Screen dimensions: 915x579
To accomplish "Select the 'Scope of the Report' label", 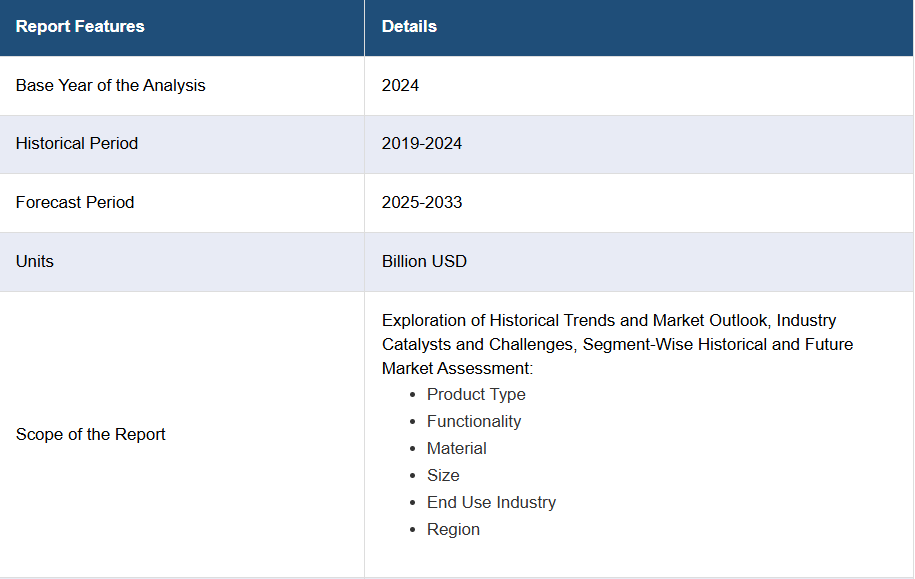I will point(91,435).
